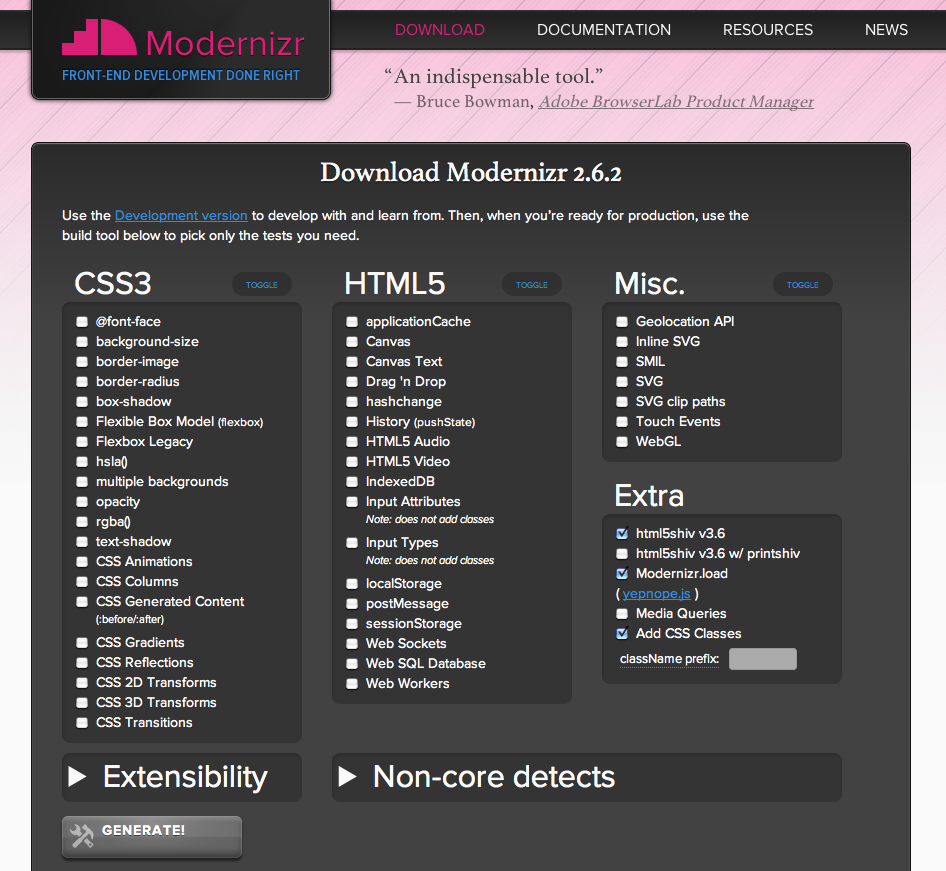
Task: Click the HTML5 TOGGLE button
Action: (532, 285)
